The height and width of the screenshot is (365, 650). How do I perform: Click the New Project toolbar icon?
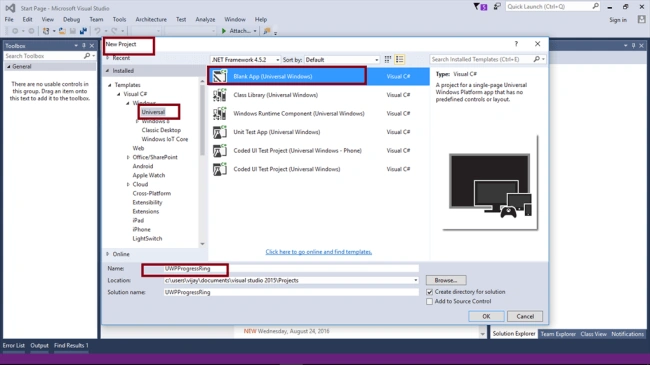(x=46, y=31)
